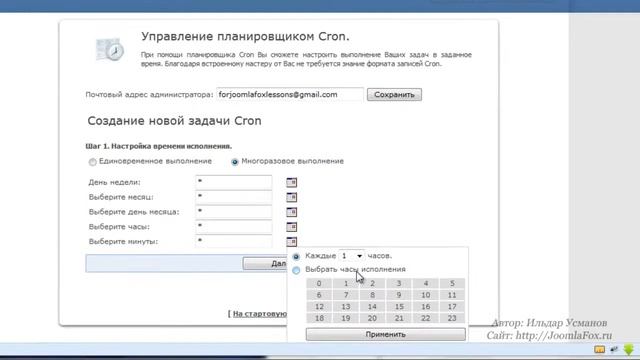Select hour 15 in the hour grid
Image resolution: width=640 pixels, height=360 pixels.
point(399,307)
